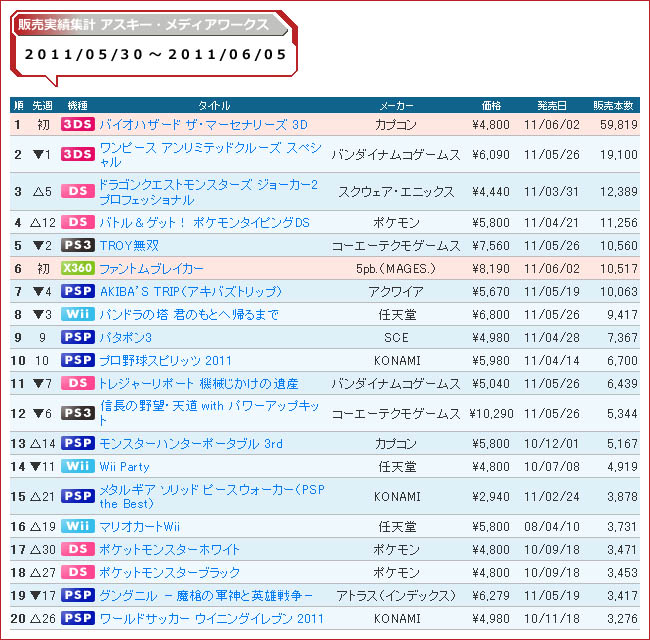
Task: Open バトル&ゲット! ポケモンタイピングDS link
Action: tap(204, 223)
